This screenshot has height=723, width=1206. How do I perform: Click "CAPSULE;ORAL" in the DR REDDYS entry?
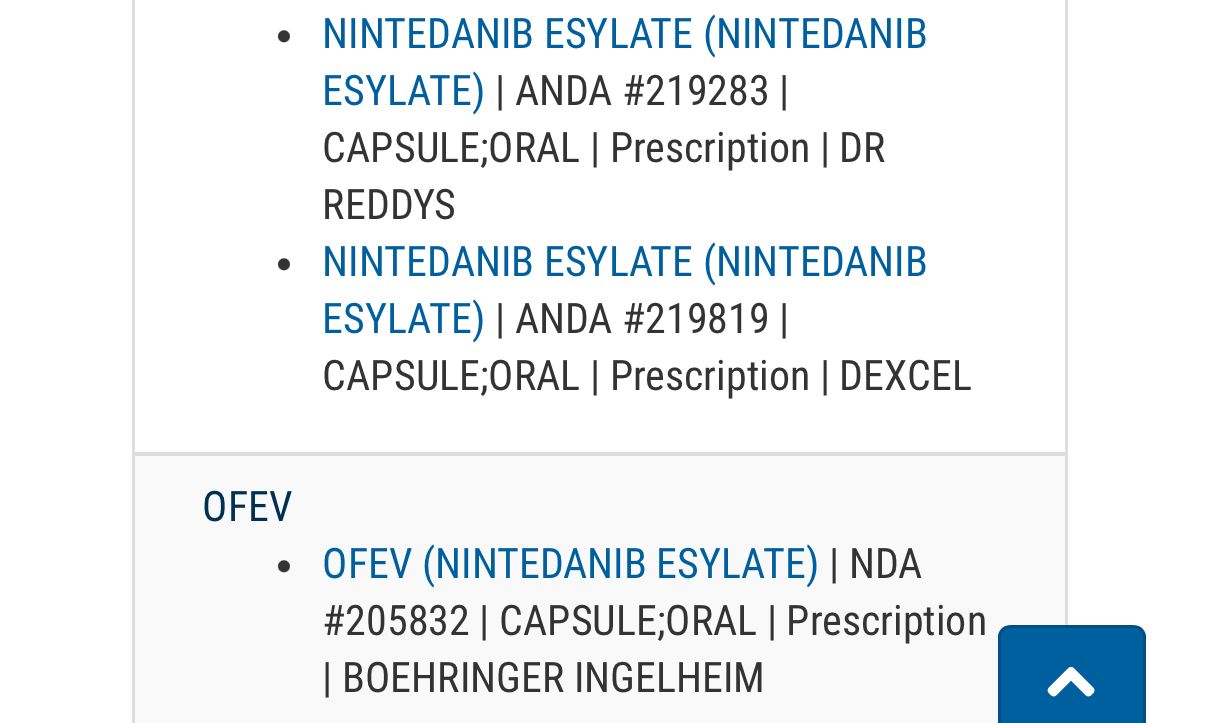tap(451, 149)
